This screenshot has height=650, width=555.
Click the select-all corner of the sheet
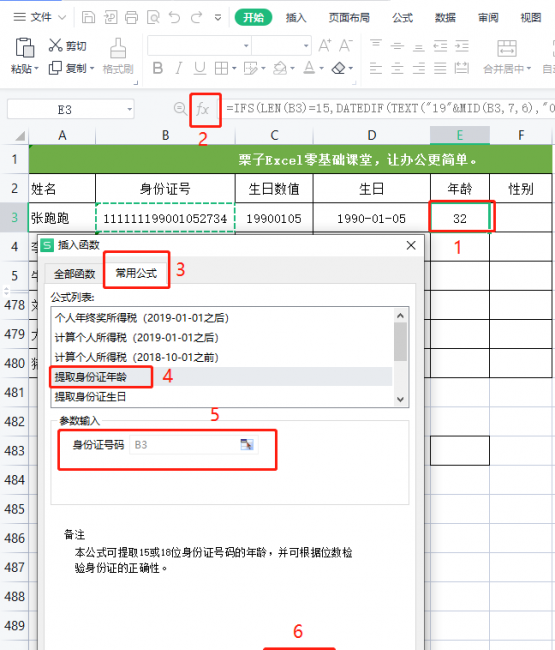19,136
